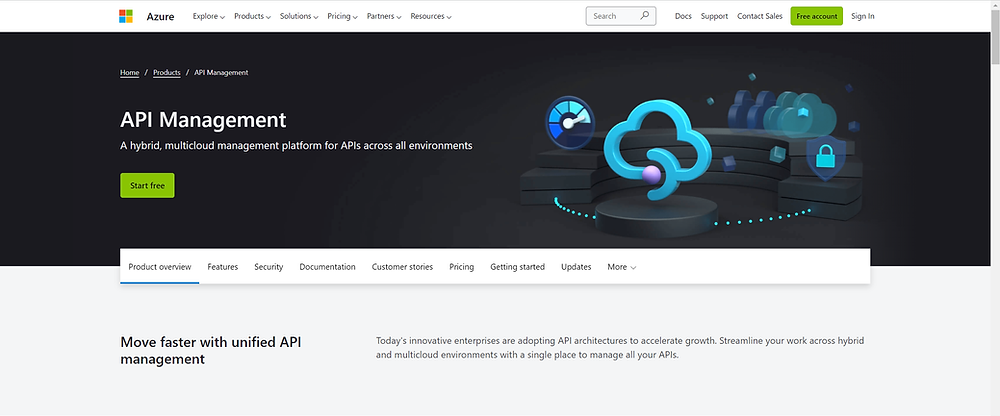
Task: Click the Search input field
Action: [x=621, y=16]
